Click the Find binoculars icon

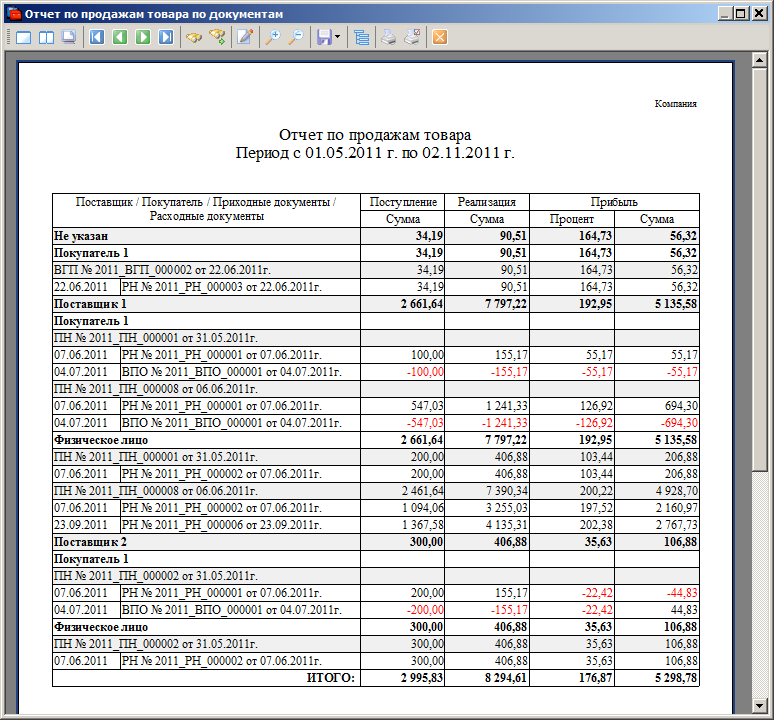[194, 38]
